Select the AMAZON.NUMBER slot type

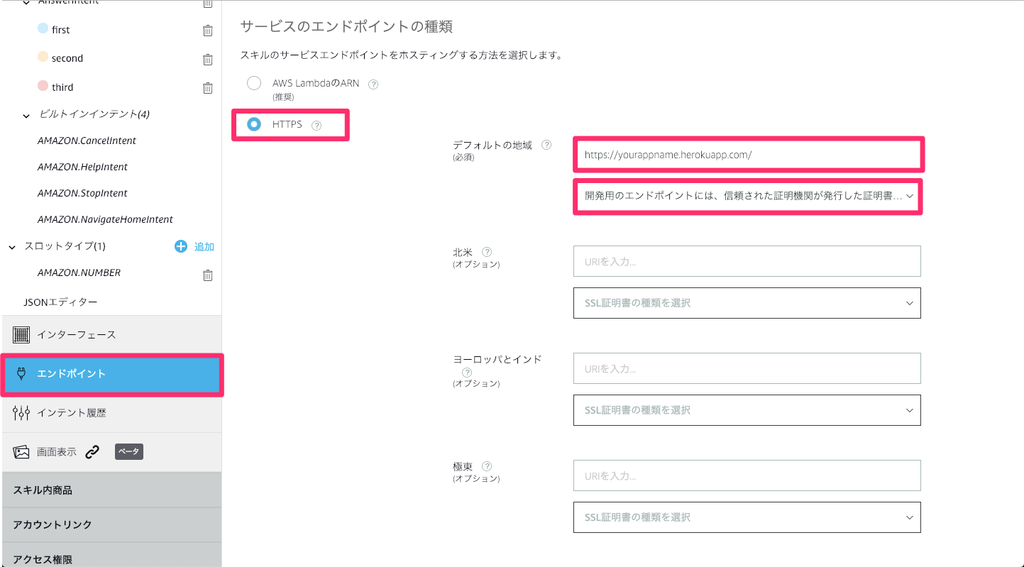click(79, 272)
